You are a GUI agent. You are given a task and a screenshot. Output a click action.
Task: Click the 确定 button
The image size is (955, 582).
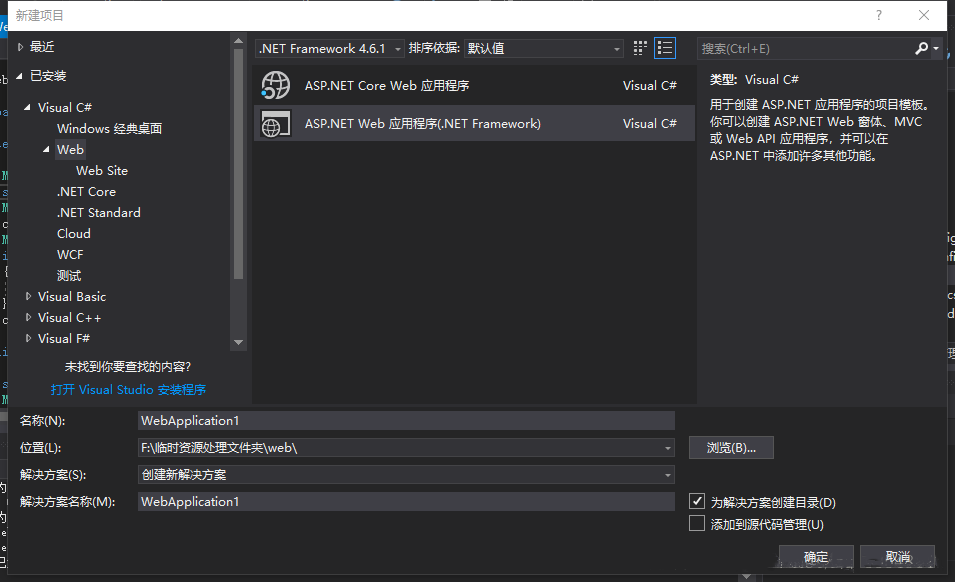(816, 557)
